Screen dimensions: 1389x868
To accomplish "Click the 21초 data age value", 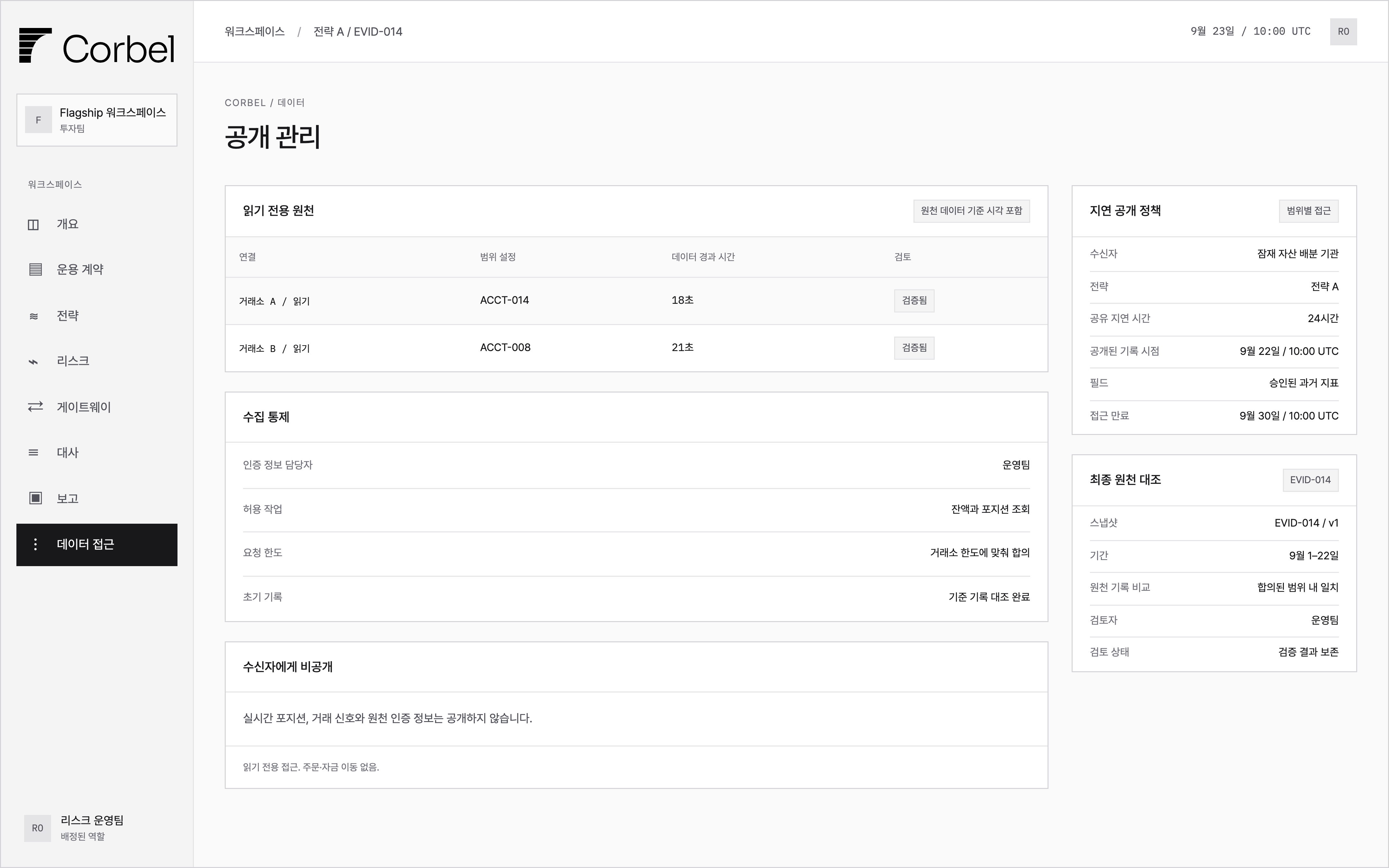I will coord(683,347).
